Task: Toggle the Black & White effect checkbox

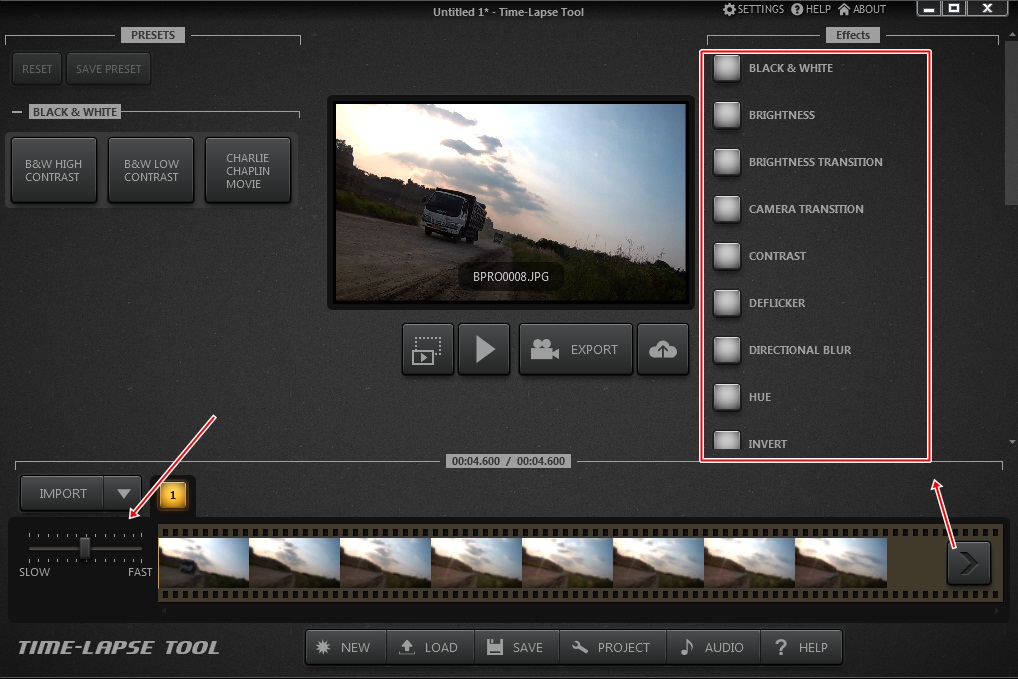Action: [x=726, y=68]
